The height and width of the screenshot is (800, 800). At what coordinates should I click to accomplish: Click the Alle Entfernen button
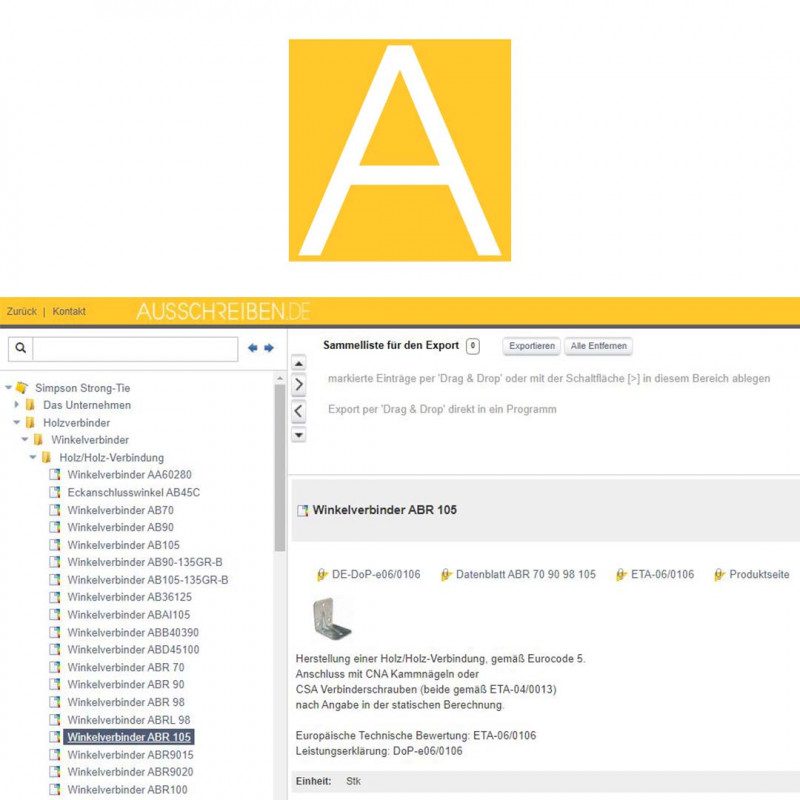pyautogui.click(x=598, y=346)
